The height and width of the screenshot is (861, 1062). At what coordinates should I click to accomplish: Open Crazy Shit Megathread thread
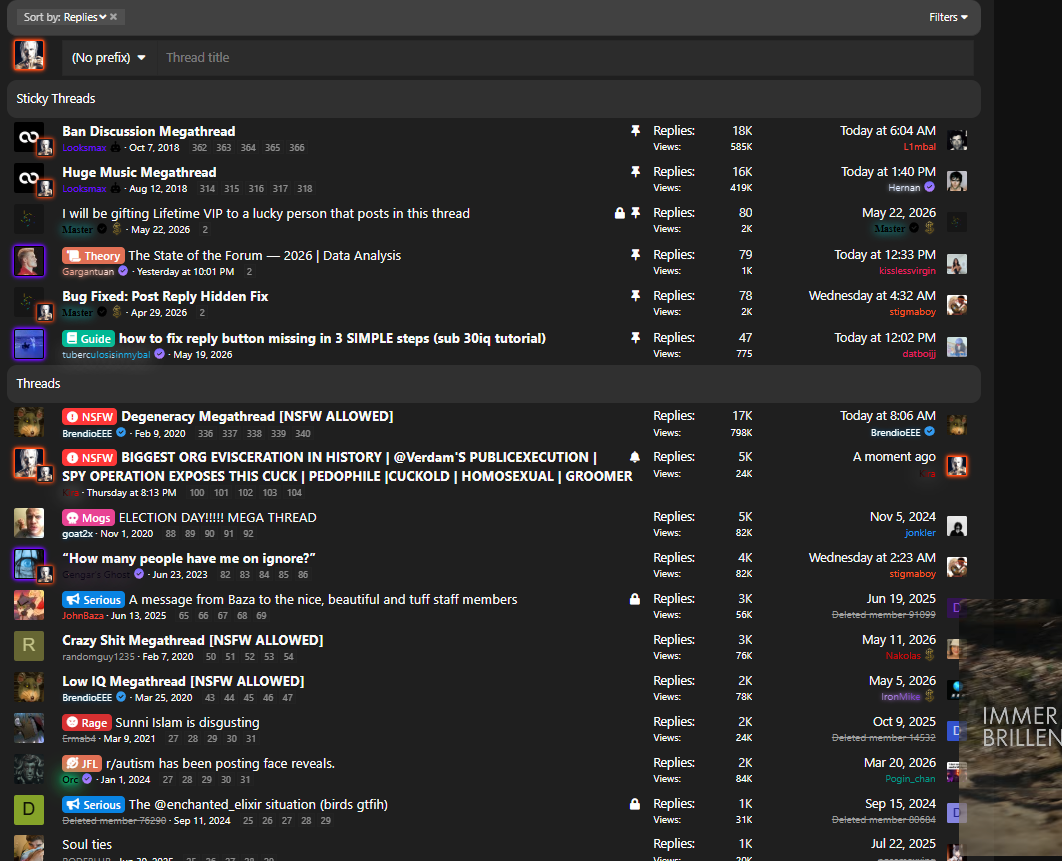[192, 641]
